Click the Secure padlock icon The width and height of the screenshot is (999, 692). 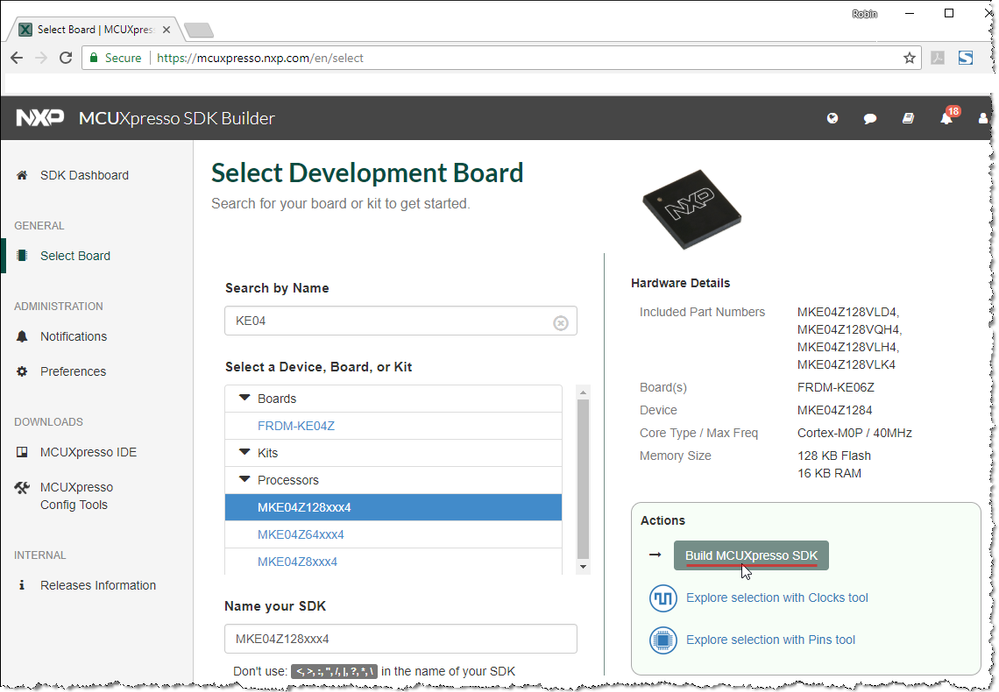tap(94, 58)
